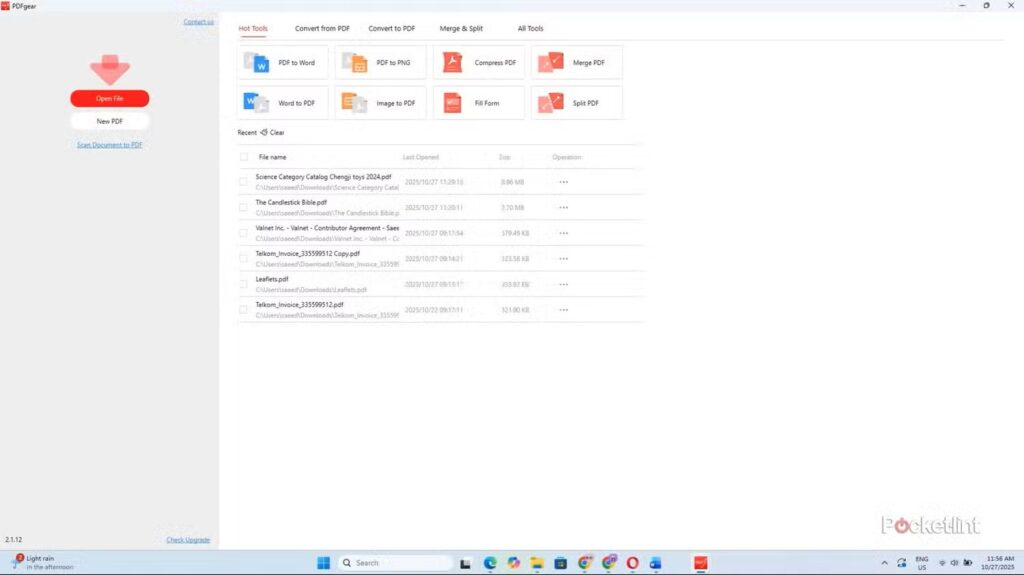Screen dimensions: 1024x575
Task: Expand operation options for Leaflets.pdf
Action: [563, 284]
